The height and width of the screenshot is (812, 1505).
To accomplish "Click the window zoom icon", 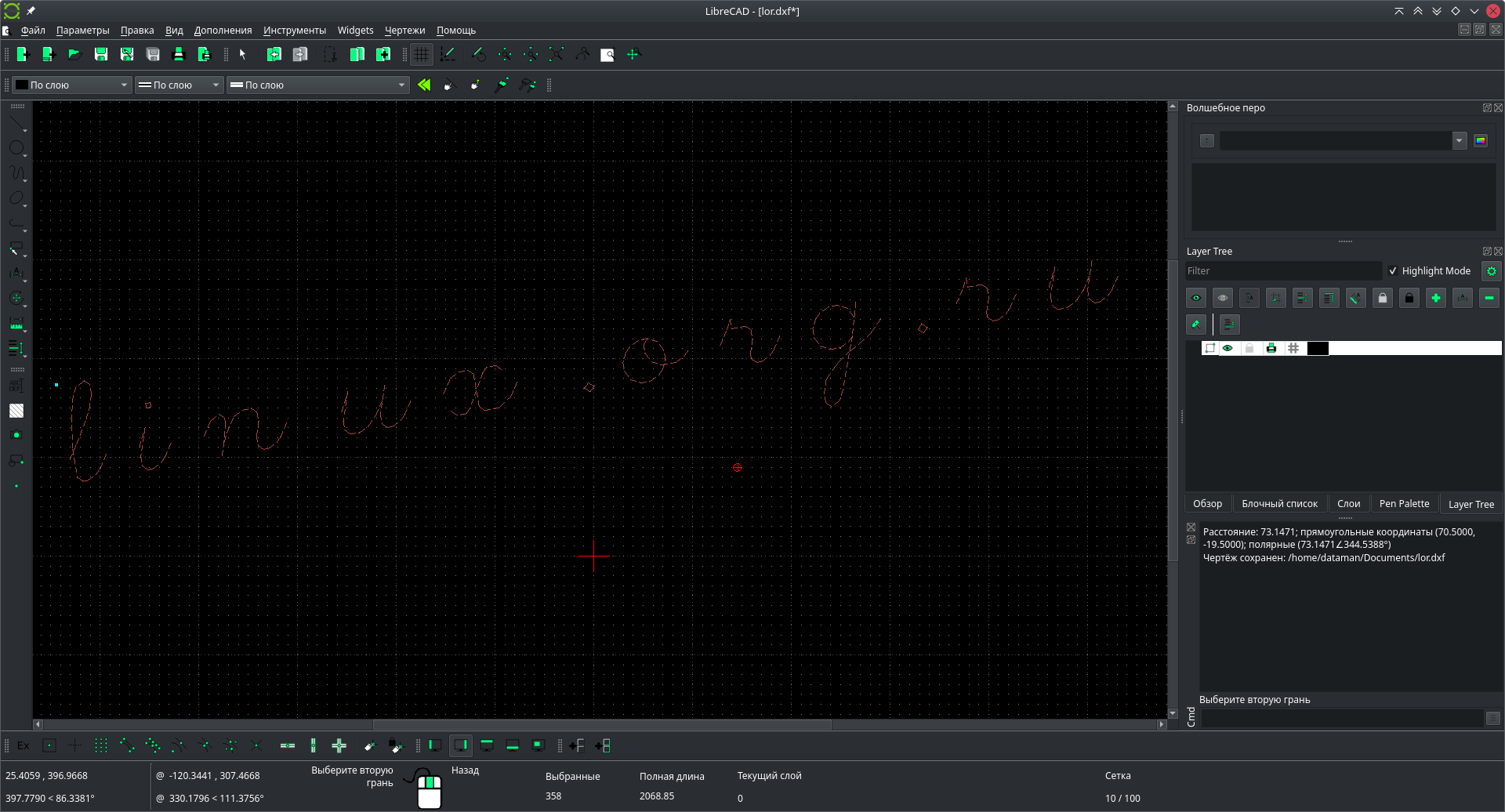I will [x=608, y=54].
